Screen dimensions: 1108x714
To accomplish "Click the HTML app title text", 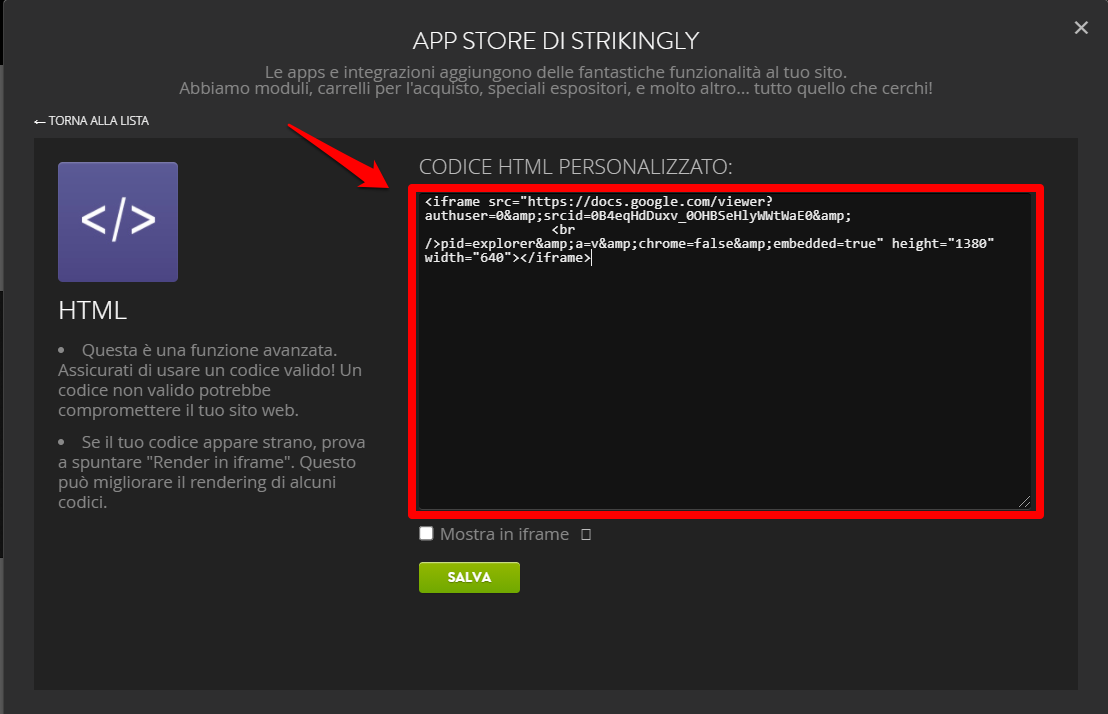I will [x=93, y=310].
